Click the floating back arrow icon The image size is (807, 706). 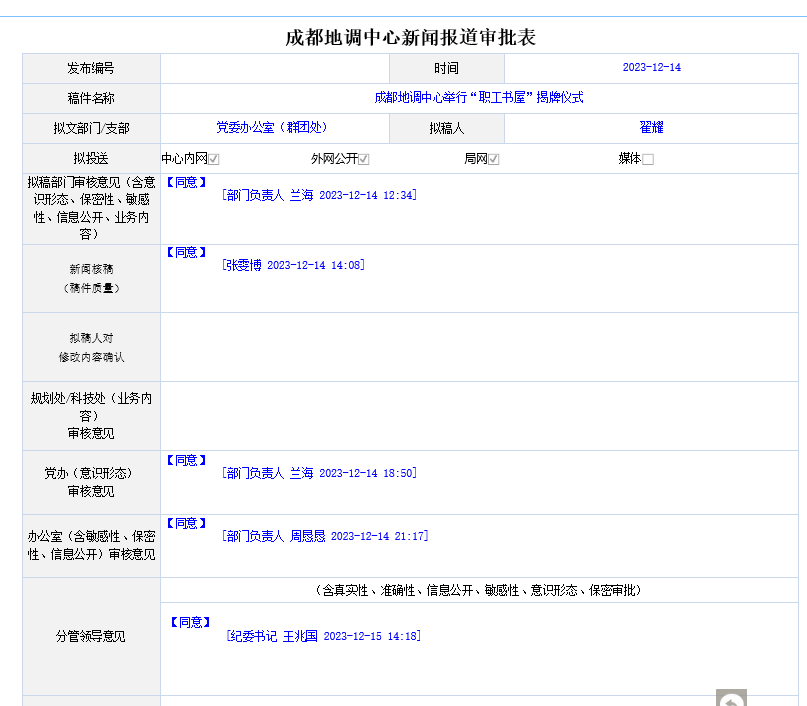click(x=731, y=699)
